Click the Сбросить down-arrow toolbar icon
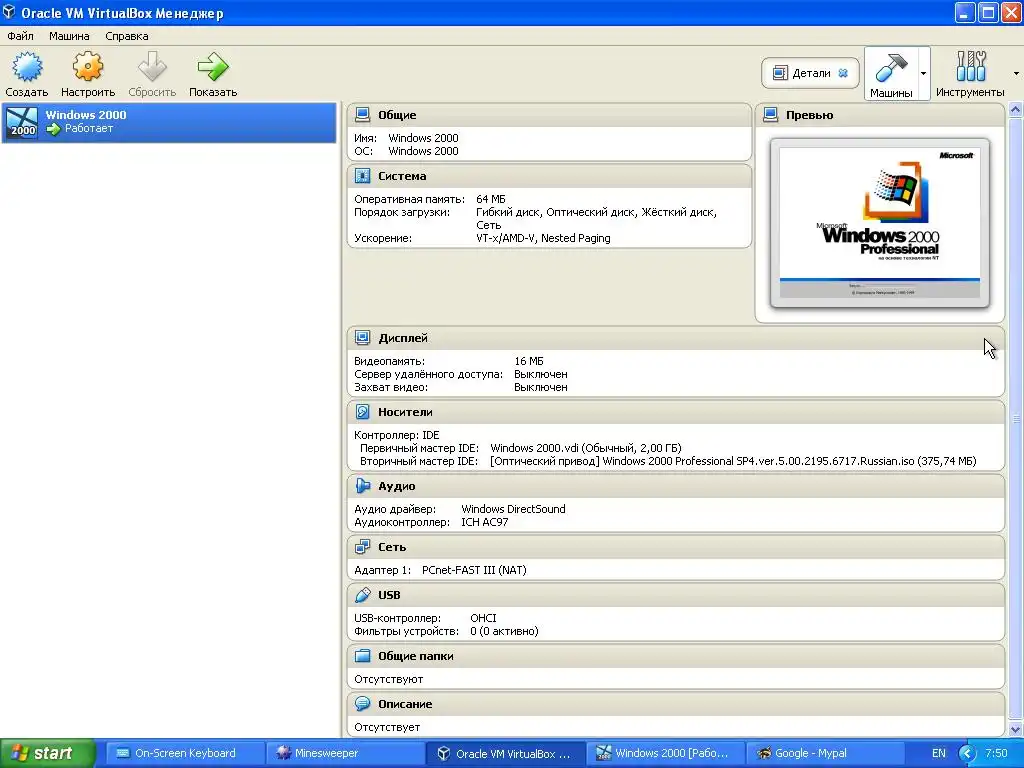The image size is (1024, 768). click(x=152, y=67)
